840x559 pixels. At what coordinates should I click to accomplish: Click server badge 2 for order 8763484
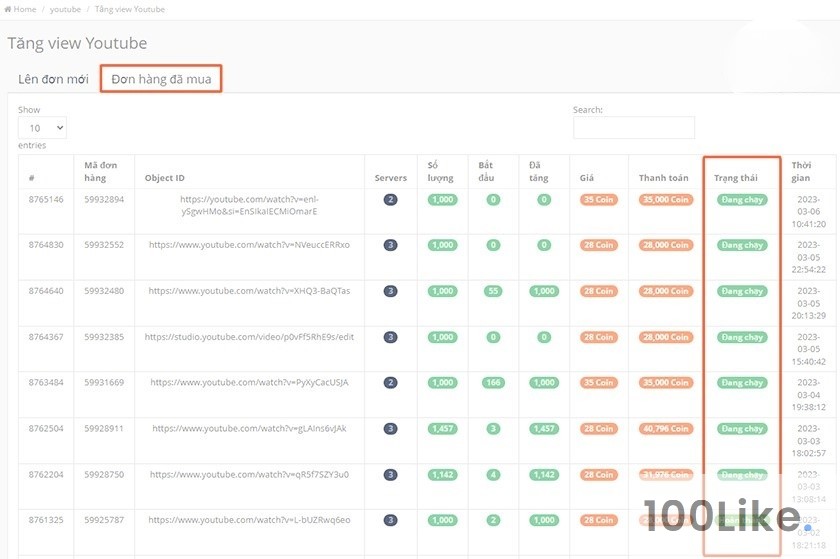click(x=391, y=383)
